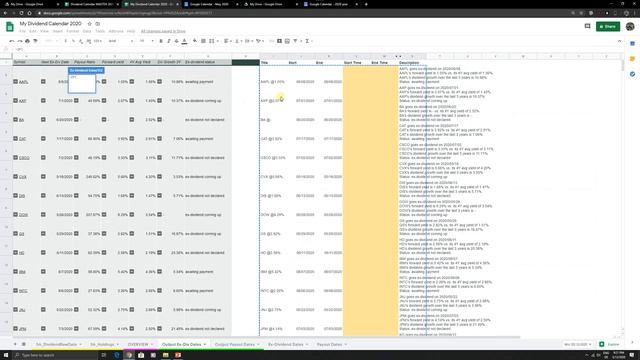This screenshot has width=640, height=360.
Task: Switch to the Ex-Dividend Dates sheet tab
Action: pos(286,344)
